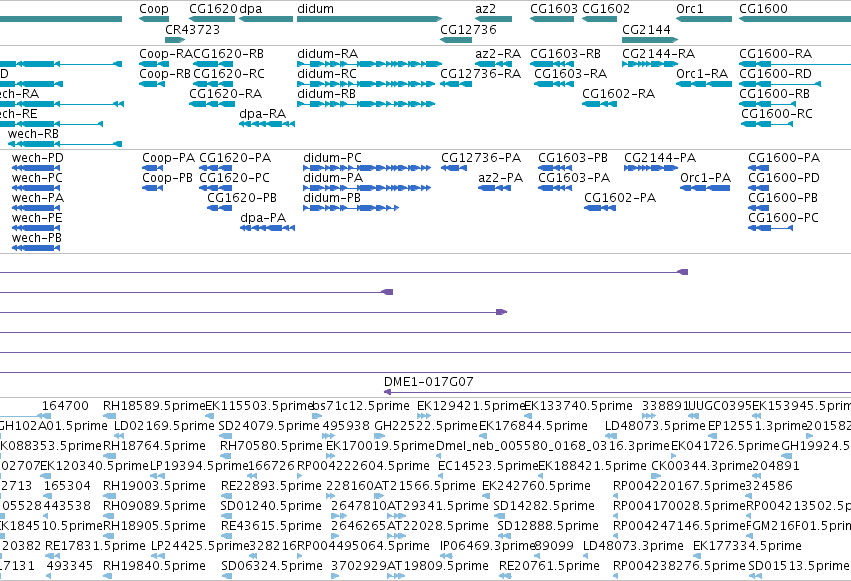Click the CG12736-RA transcript label
851x581 pixels.
pos(480,74)
